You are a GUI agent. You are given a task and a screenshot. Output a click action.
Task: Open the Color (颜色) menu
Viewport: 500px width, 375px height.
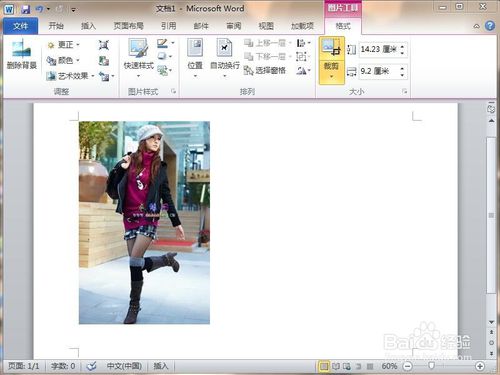[x=63, y=60]
